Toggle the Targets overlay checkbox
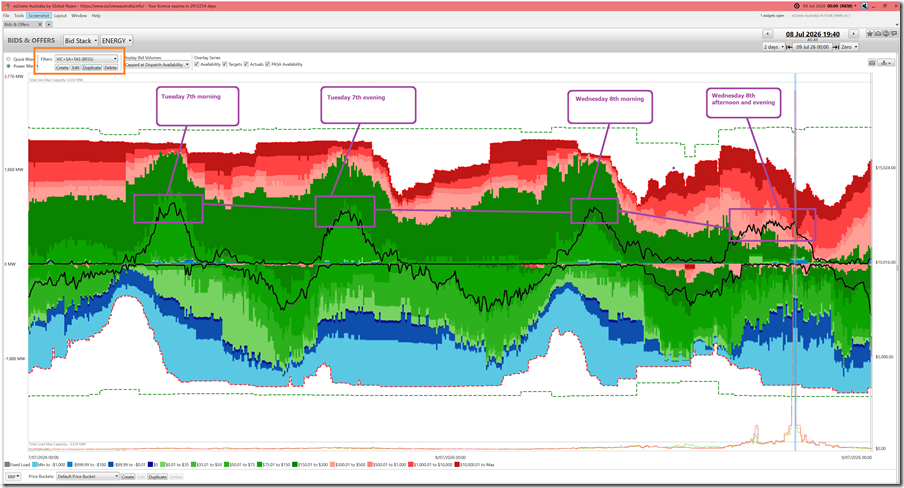The image size is (904, 488). click(225, 64)
